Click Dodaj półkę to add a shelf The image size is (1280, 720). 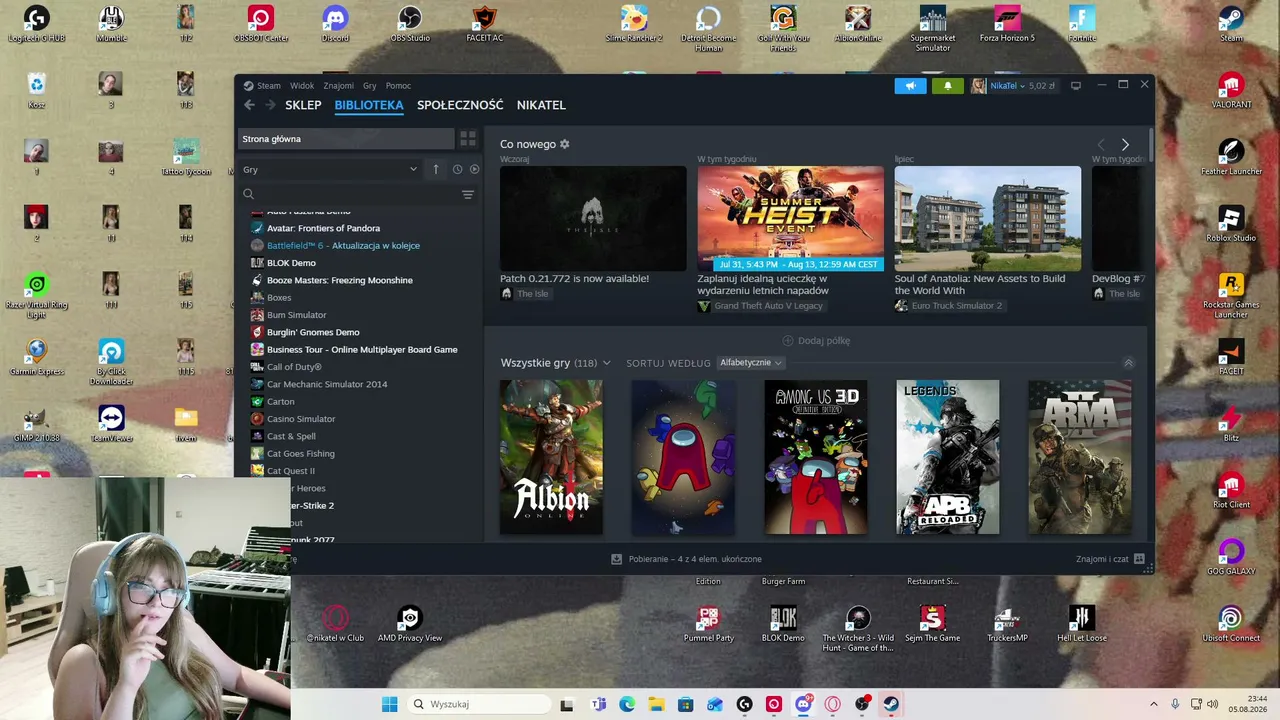(x=816, y=341)
